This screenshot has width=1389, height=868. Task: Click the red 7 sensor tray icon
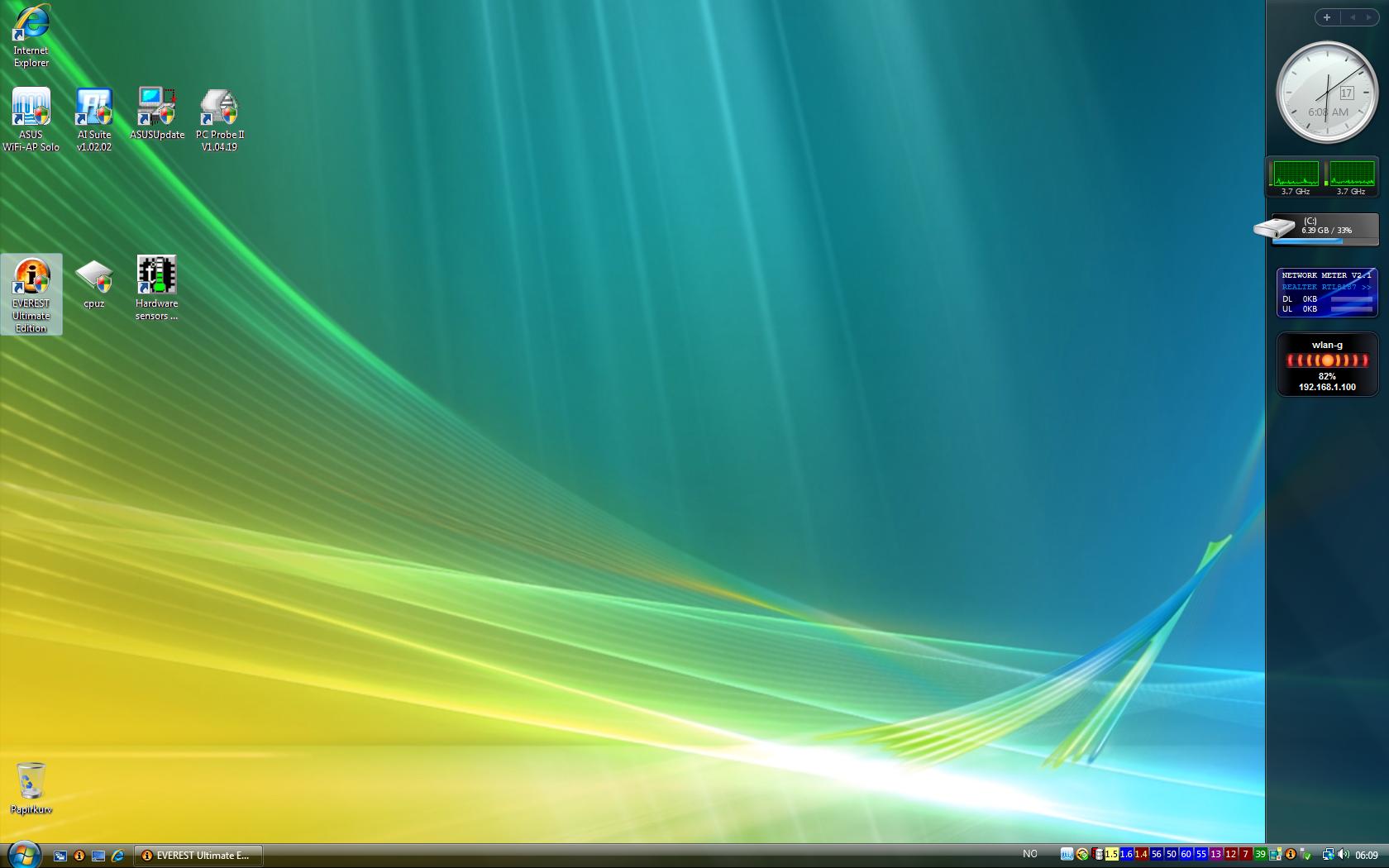[x=1245, y=854]
